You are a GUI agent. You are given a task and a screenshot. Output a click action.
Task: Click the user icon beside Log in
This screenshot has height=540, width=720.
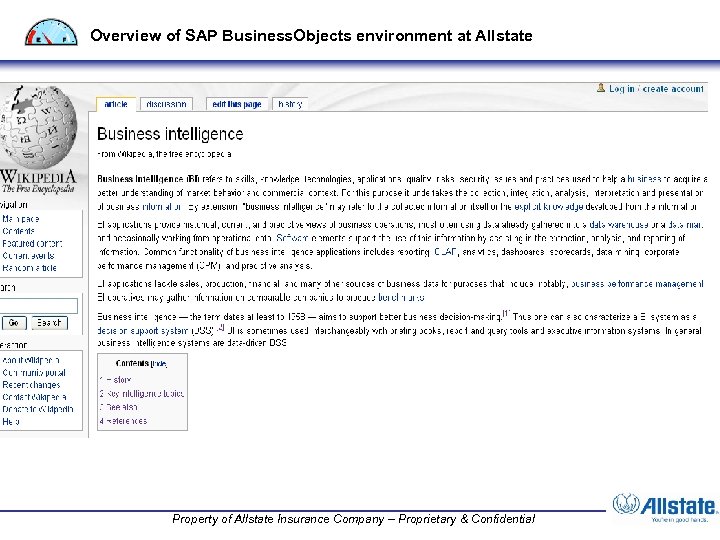click(x=601, y=88)
